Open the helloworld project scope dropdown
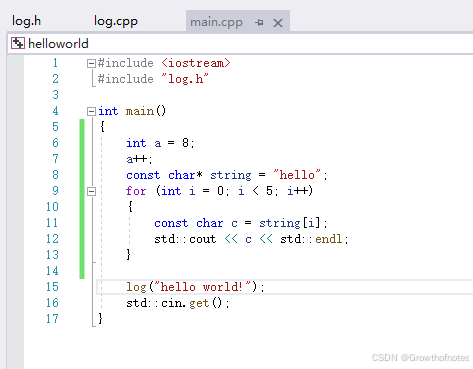 point(240,44)
